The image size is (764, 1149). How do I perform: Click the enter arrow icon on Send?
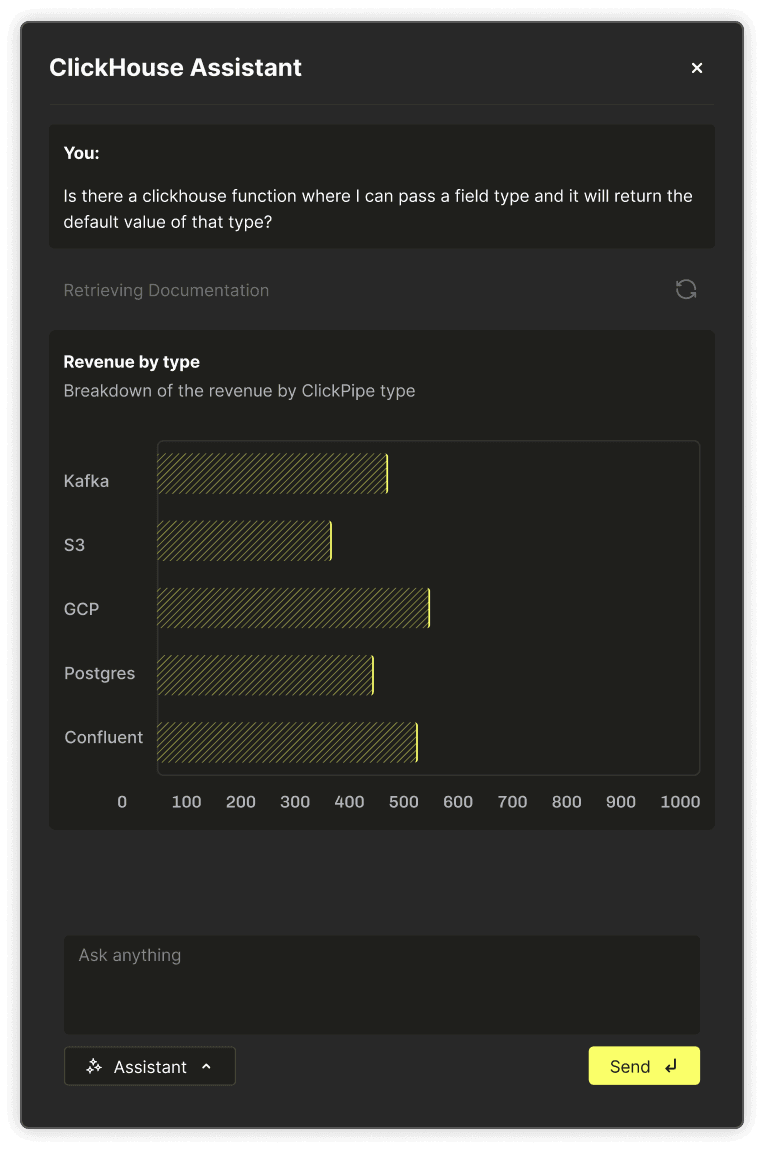[671, 1066]
